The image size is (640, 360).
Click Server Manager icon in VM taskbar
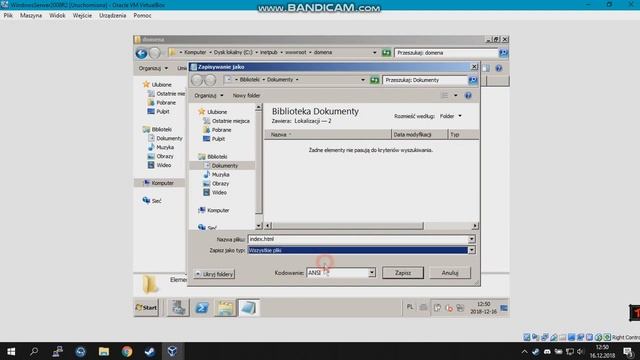178,307
